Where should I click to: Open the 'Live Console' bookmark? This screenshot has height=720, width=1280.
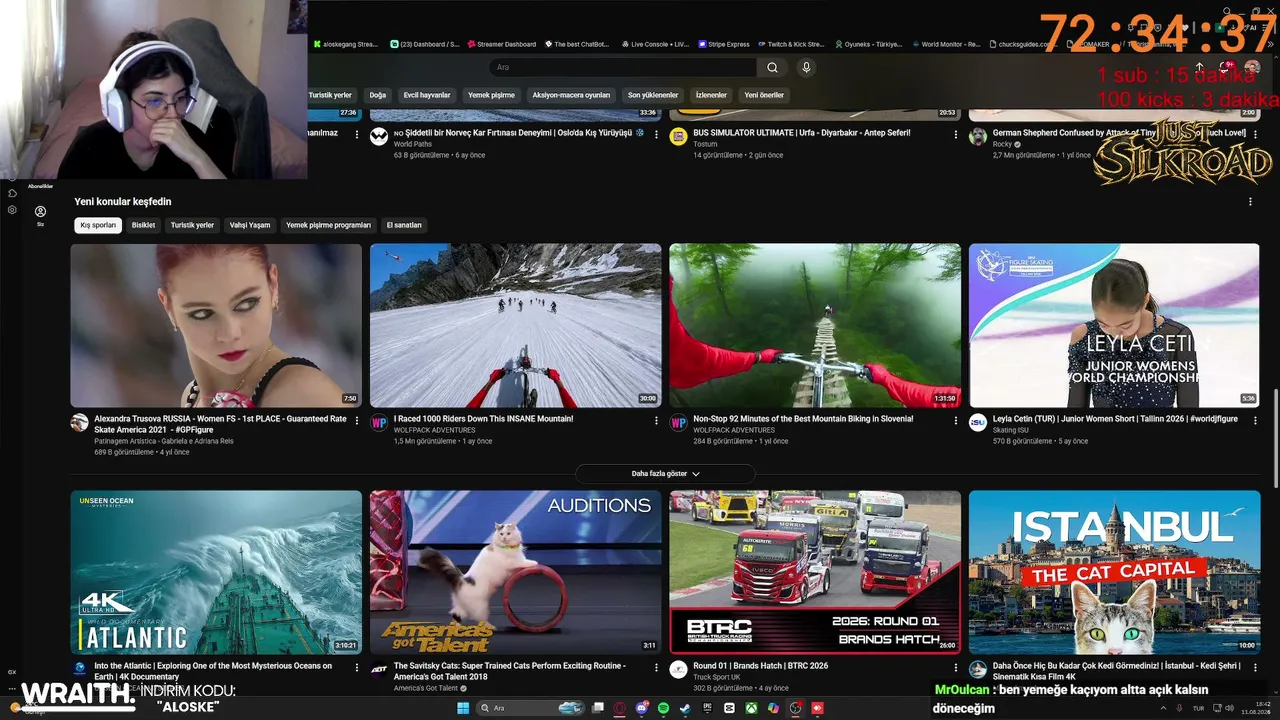click(x=655, y=44)
